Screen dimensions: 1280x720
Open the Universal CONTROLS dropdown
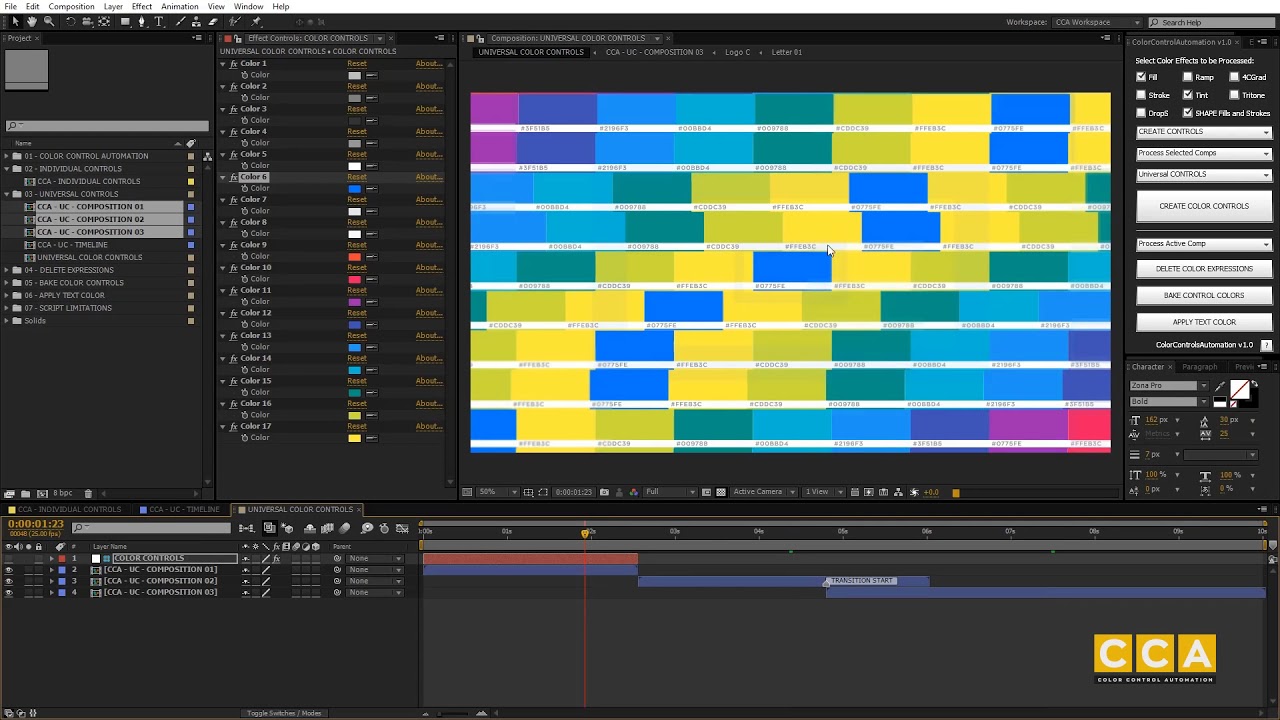tap(1204, 174)
